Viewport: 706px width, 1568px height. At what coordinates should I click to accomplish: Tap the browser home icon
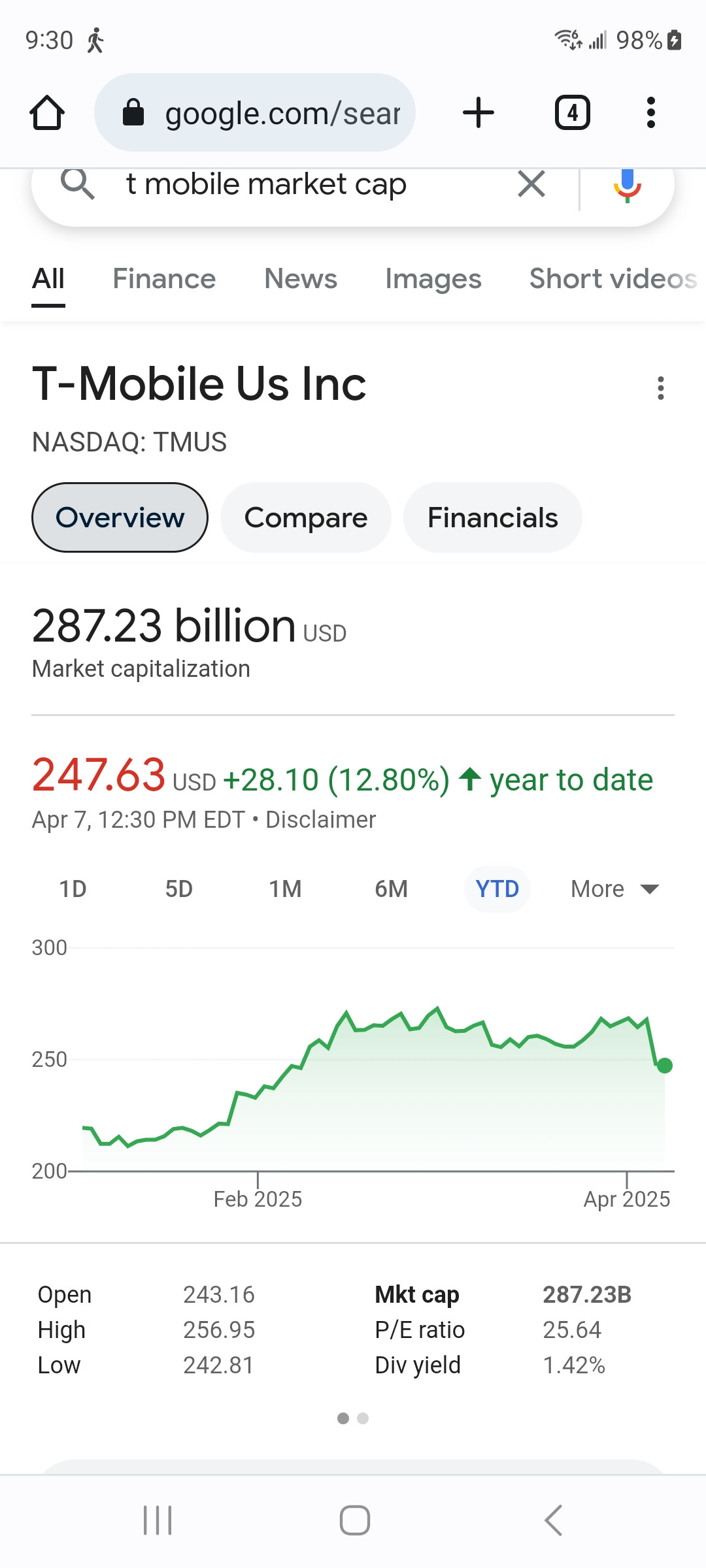47,113
